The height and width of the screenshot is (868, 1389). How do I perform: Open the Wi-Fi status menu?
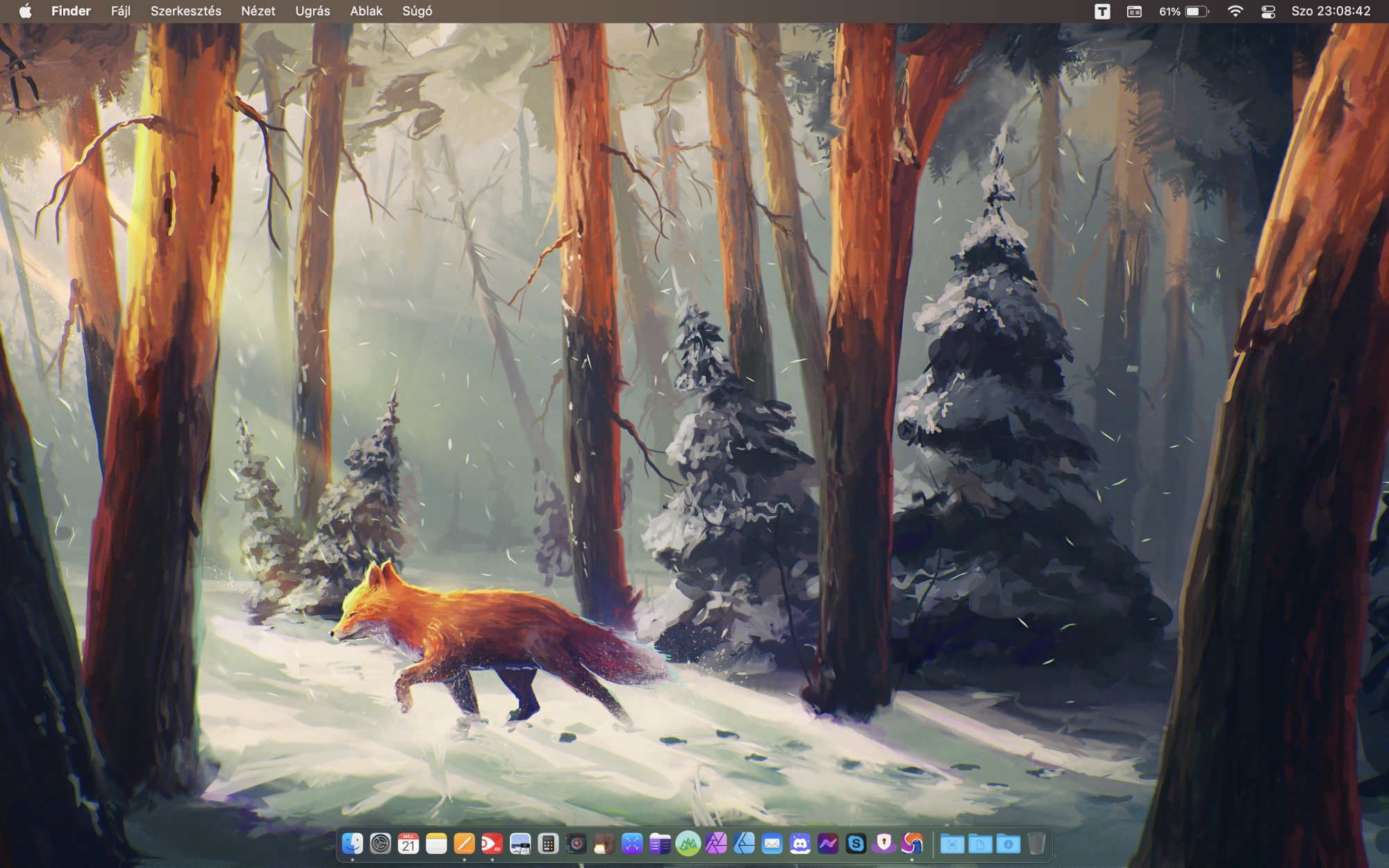[1236, 11]
